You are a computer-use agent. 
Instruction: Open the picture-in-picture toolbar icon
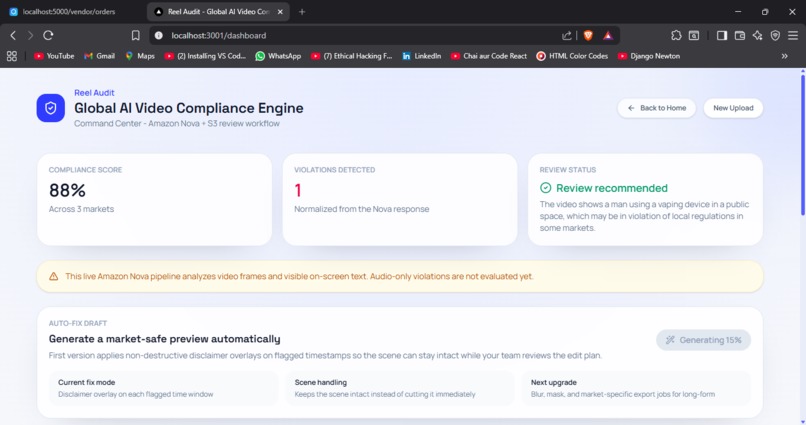[x=694, y=35]
